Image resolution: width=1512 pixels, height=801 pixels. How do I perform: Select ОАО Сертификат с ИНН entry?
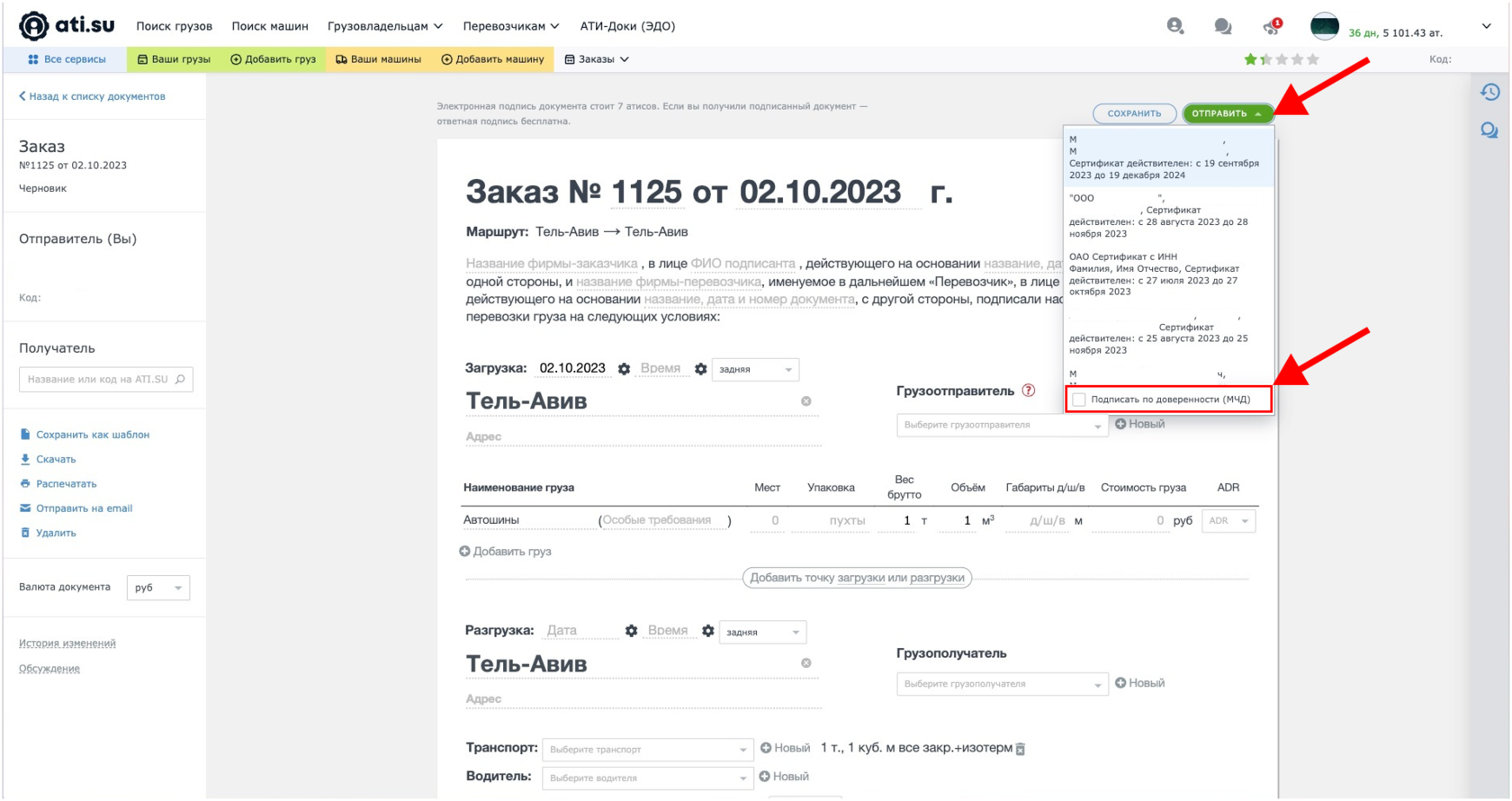1168,274
